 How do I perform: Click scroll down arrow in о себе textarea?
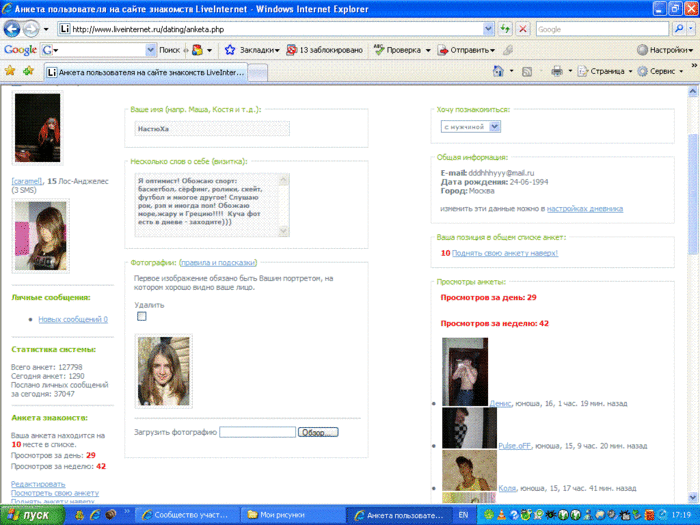[283, 231]
